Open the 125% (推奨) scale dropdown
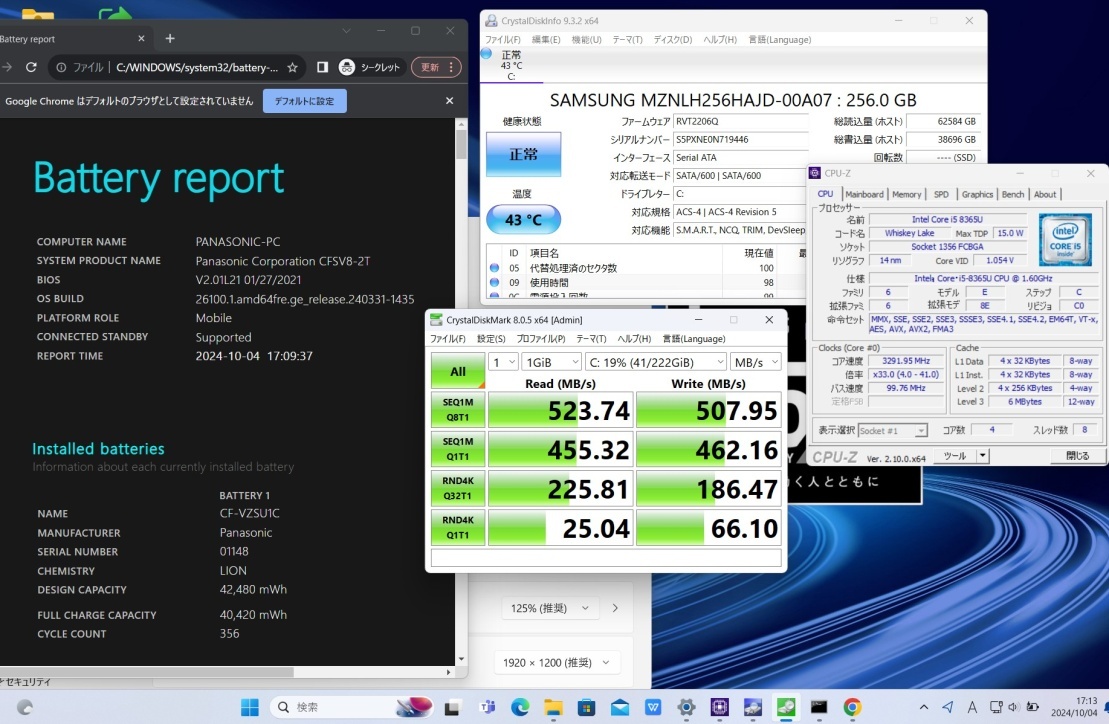The height and width of the screenshot is (724, 1109). coord(550,608)
